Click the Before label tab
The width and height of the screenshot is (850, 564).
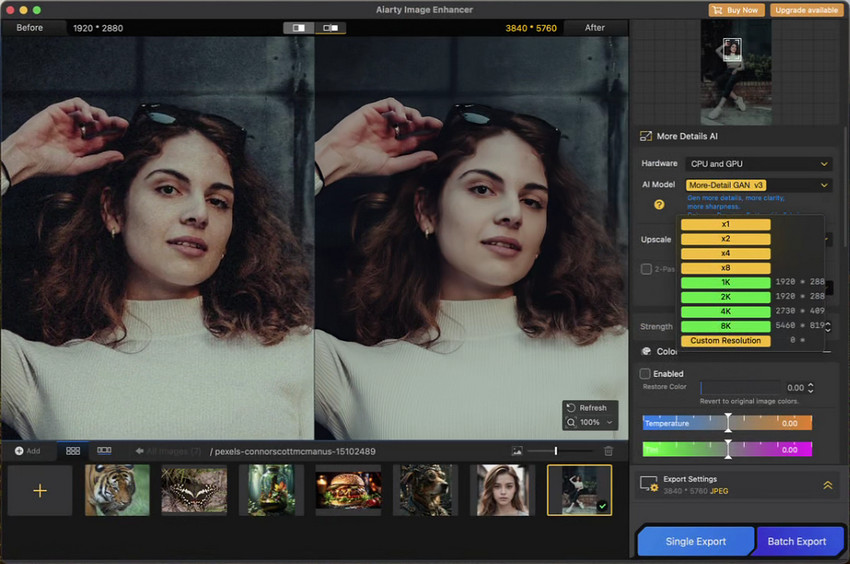29,28
